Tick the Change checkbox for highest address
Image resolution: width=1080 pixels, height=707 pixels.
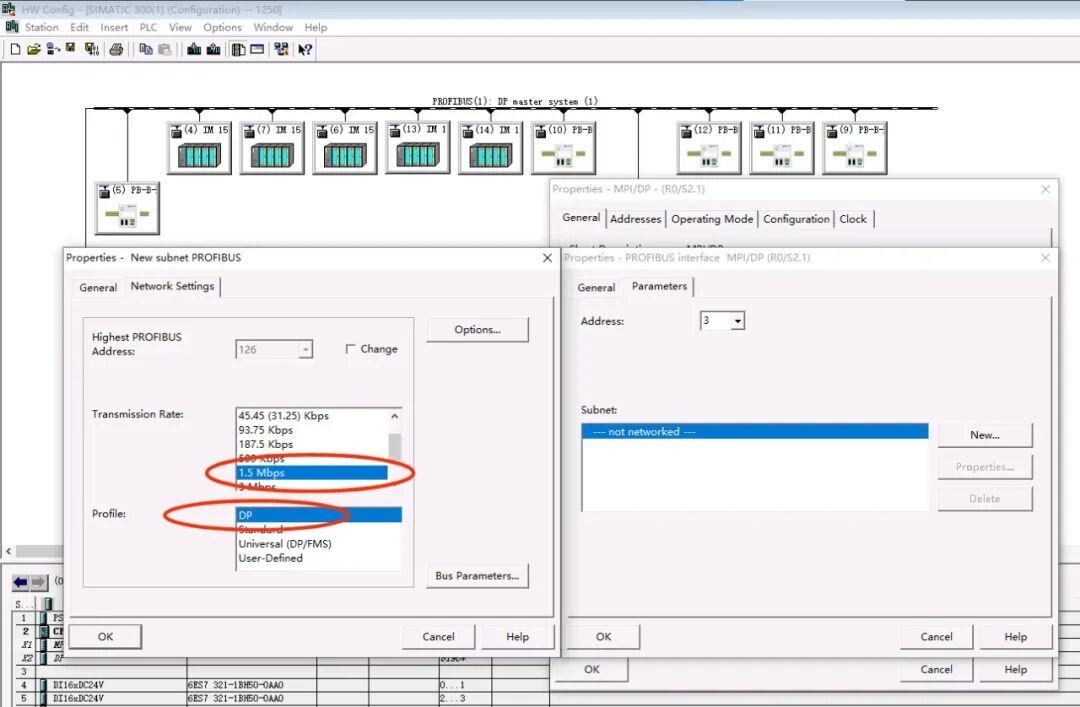tap(351, 349)
